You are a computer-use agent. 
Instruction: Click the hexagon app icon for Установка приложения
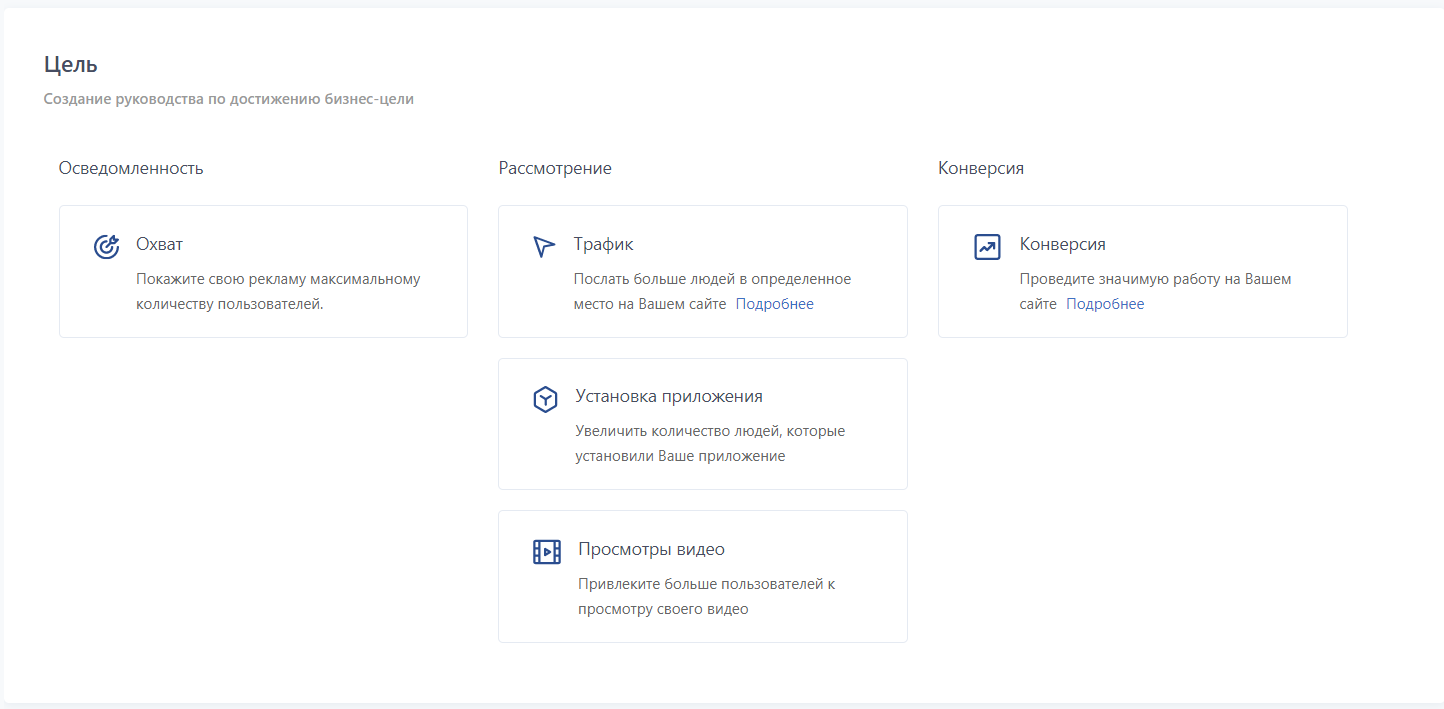545,400
